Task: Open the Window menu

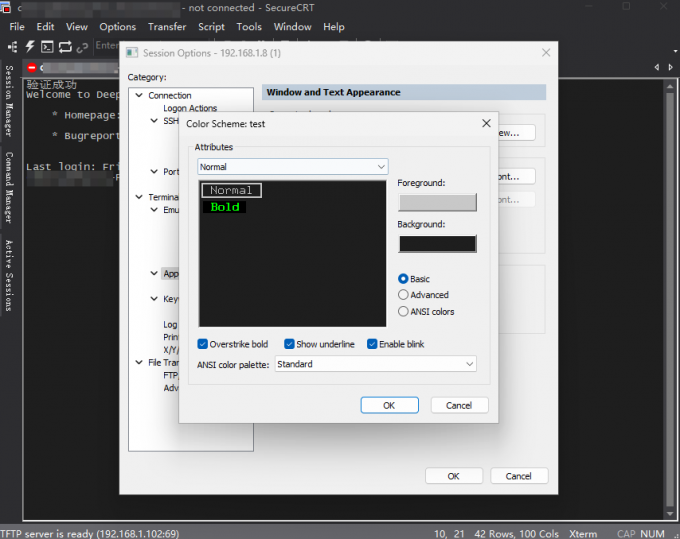Action: click(x=292, y=26)
